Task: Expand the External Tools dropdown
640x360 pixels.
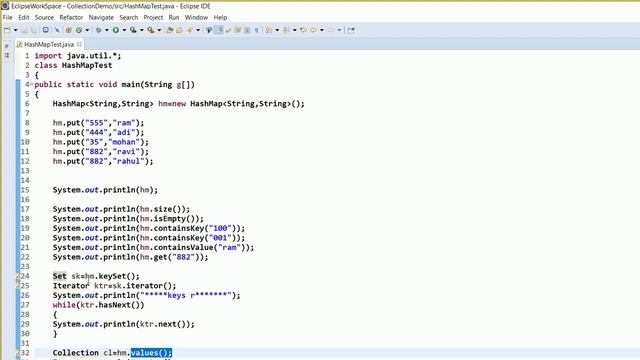Action: [x=159, y=30]
